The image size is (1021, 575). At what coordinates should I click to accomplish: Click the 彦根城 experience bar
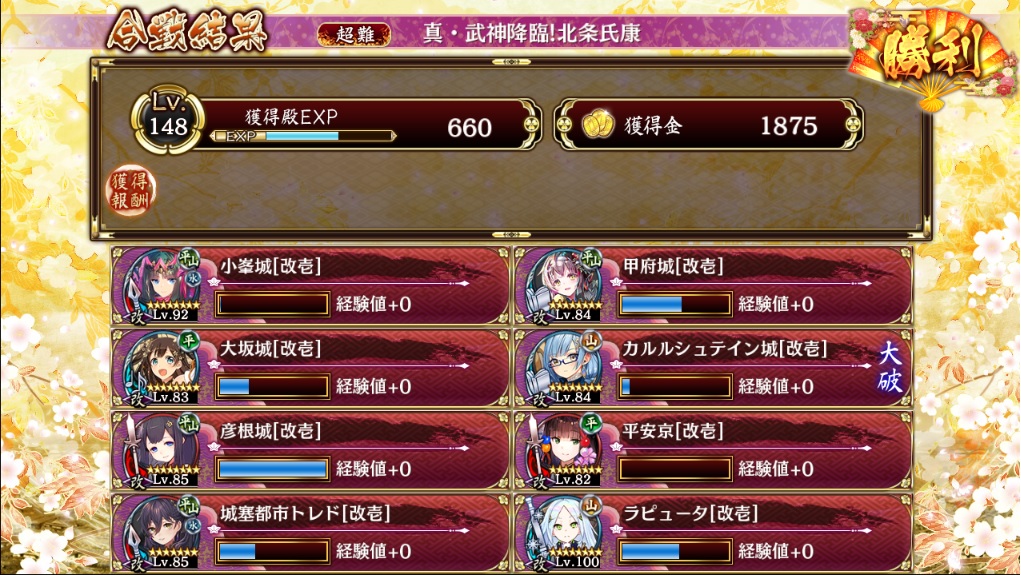tap(272, 469)
